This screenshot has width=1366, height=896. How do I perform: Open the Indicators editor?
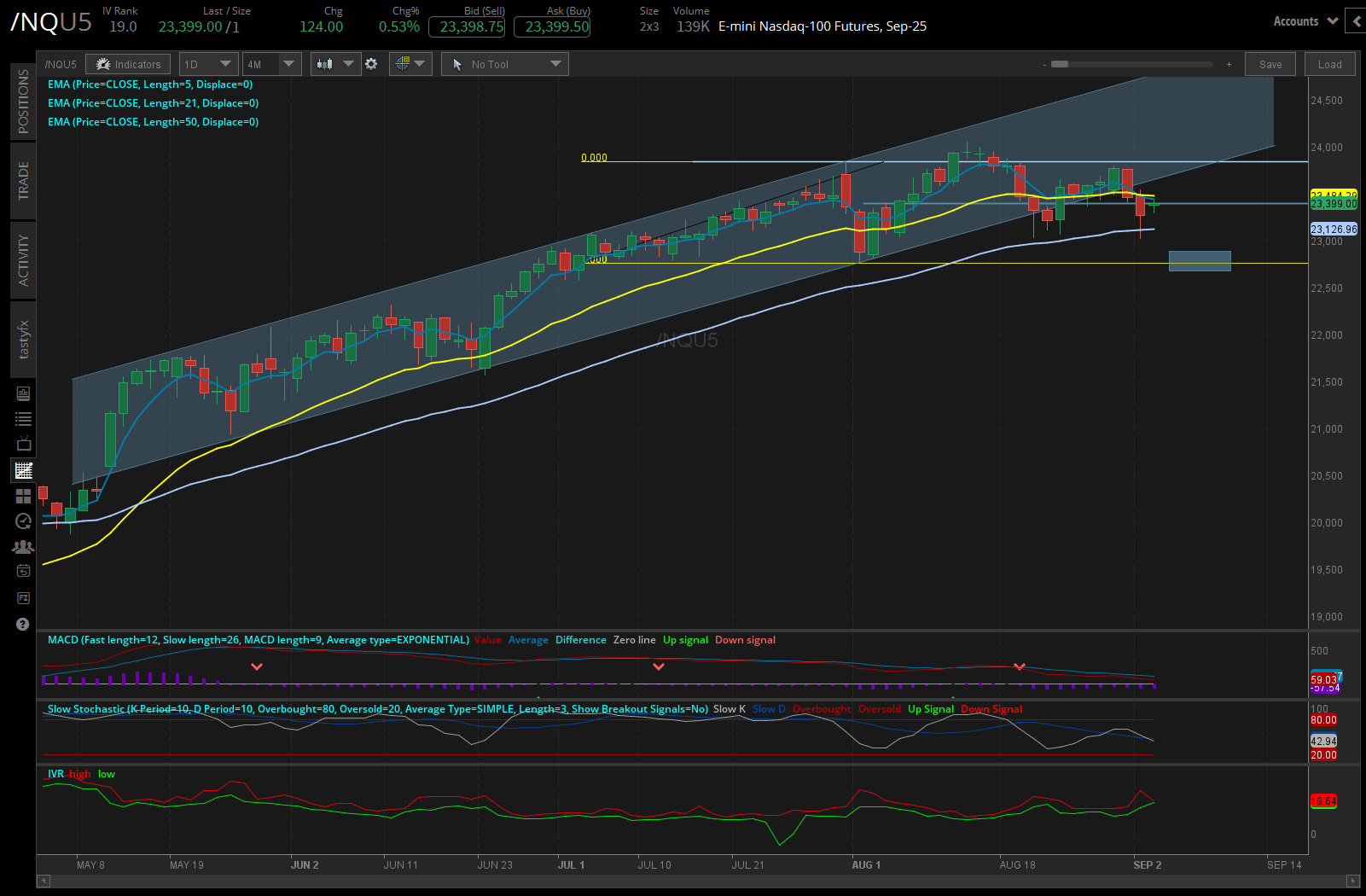[x=128, y=63]
